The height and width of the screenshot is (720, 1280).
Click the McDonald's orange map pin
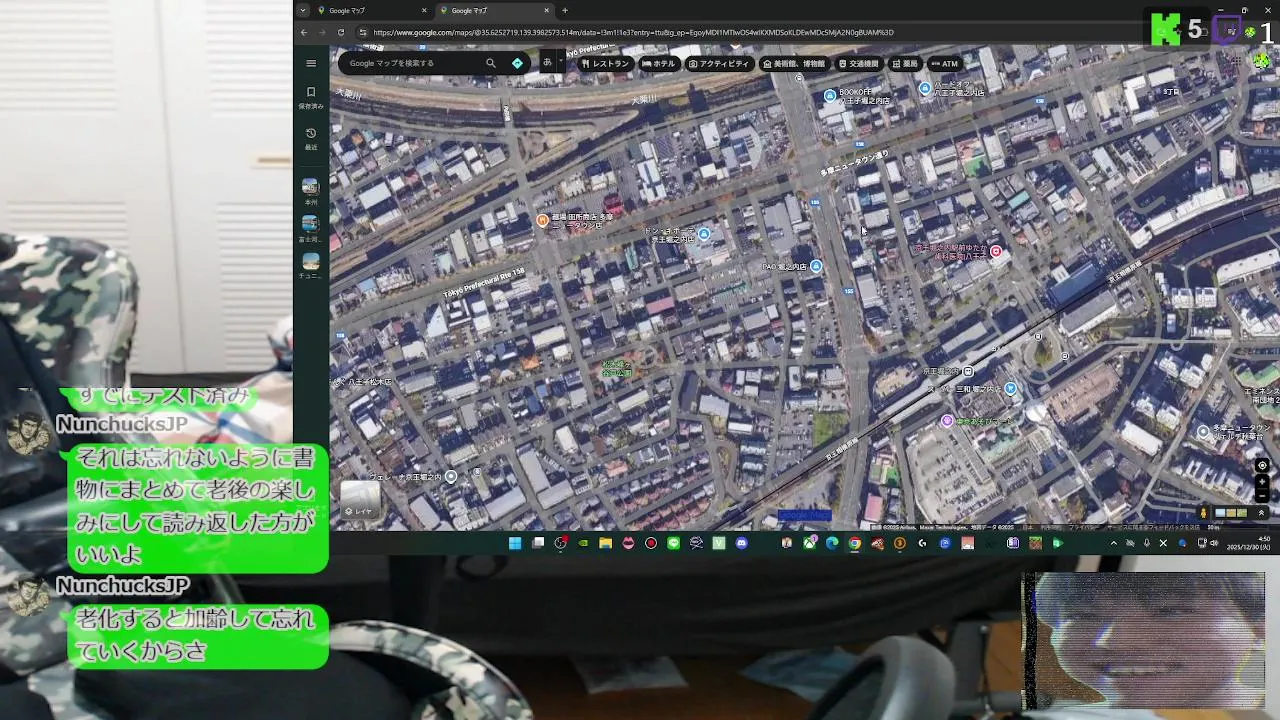click(543, 221)
